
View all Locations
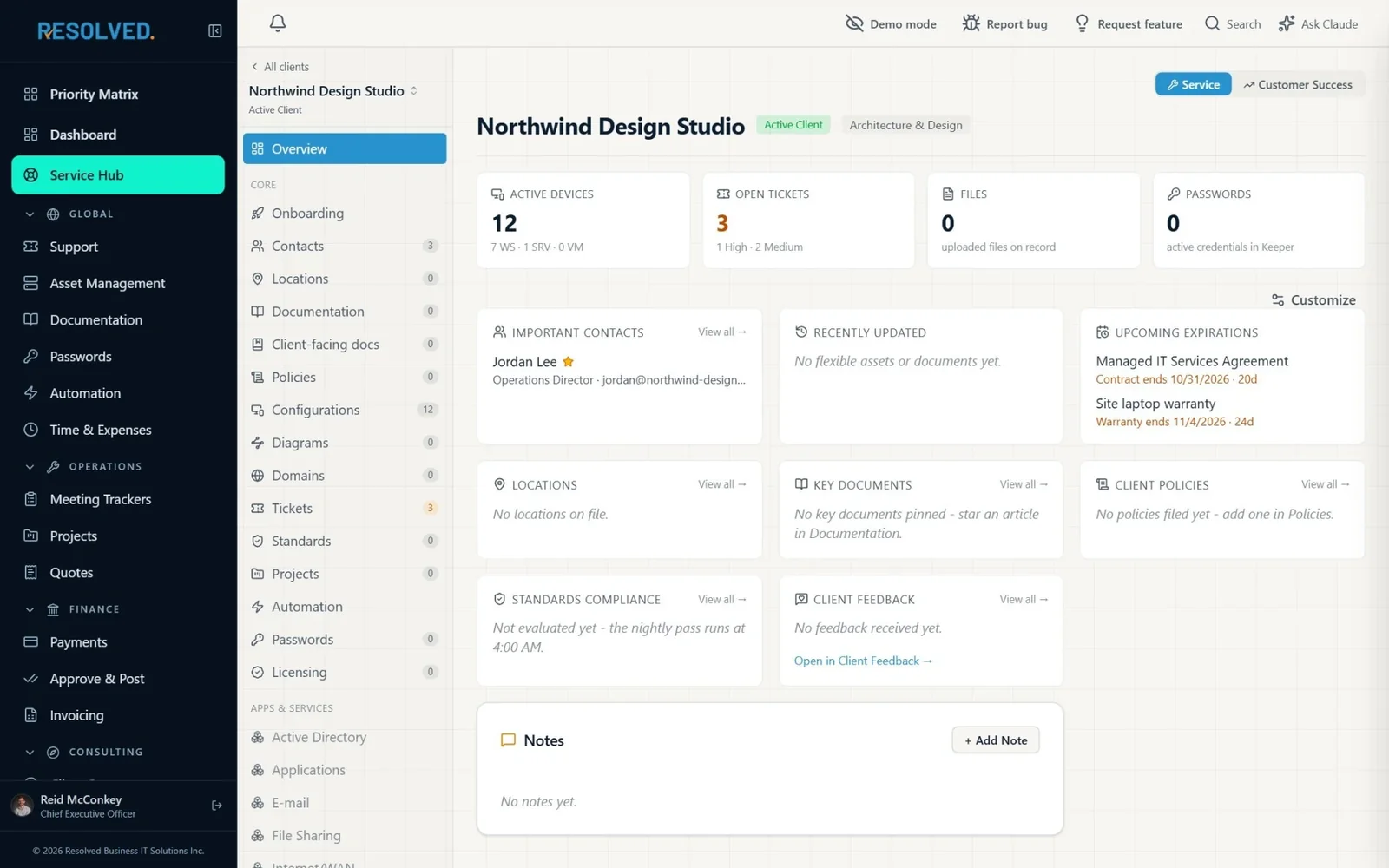(x=722, y=484)
